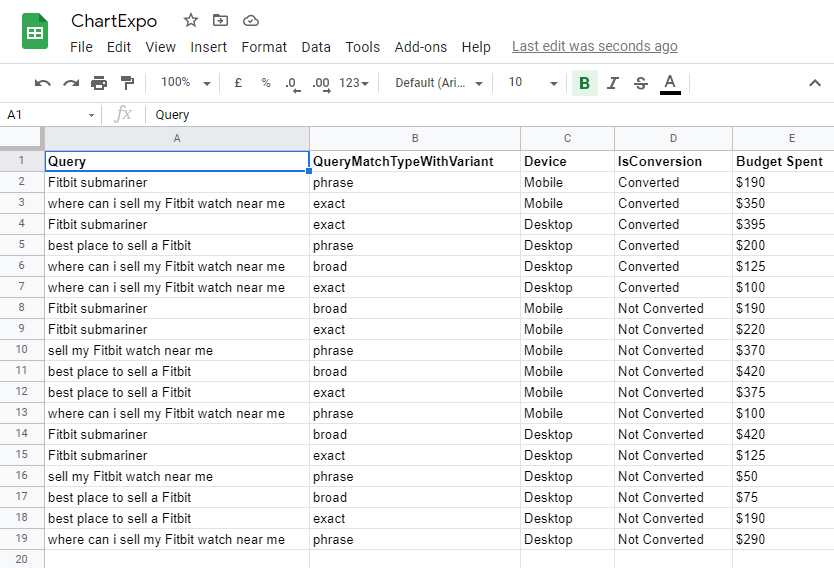The width and height of the screenshot is (834, 568).
Task: Open 'Last edit was seconds ago' link
Action: (595, 46)
